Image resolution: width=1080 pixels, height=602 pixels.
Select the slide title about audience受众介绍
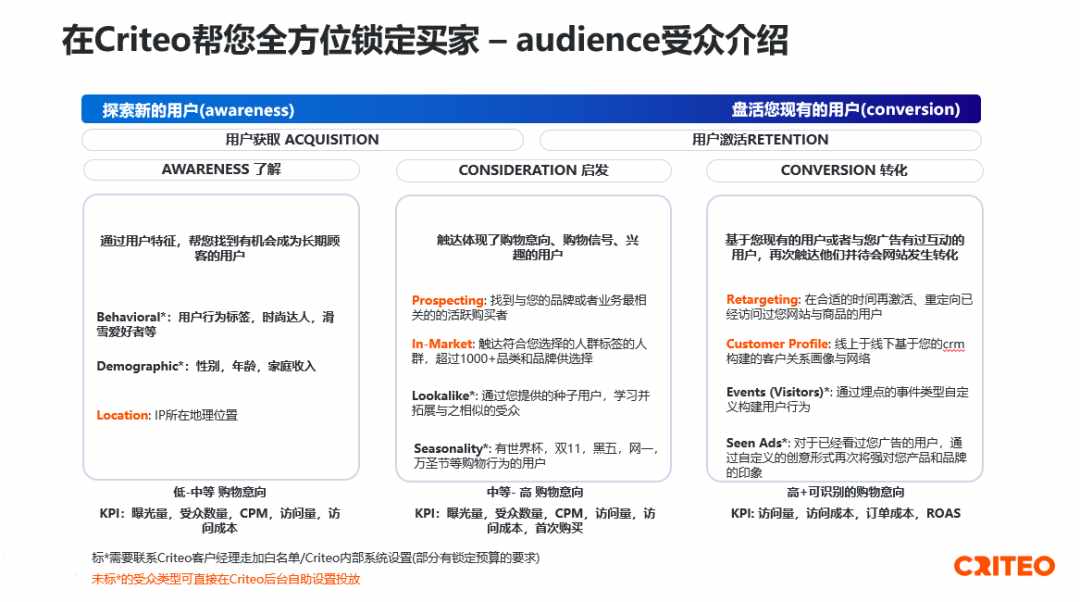click(x=425, y=40)
